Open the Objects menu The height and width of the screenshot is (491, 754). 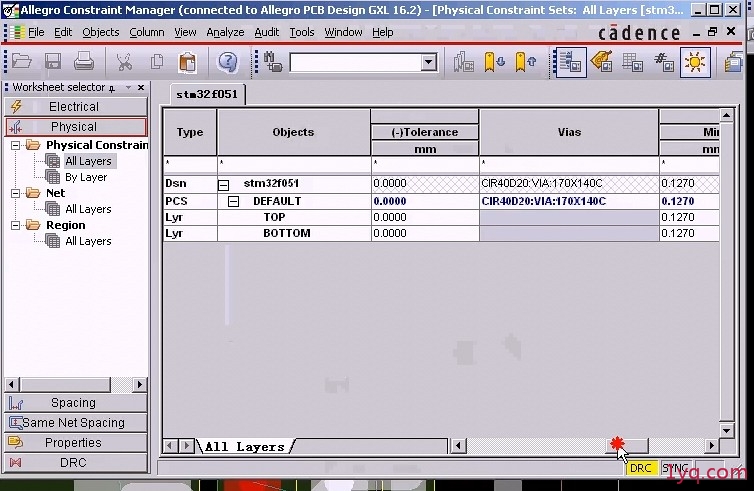101,32
